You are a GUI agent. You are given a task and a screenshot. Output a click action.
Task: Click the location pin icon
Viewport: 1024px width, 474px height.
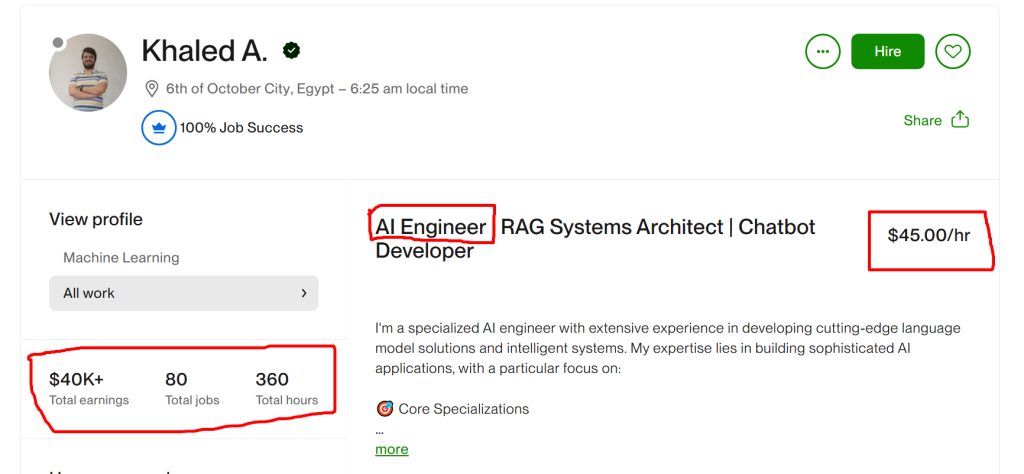pyautogui.click(x=152, y=89)
